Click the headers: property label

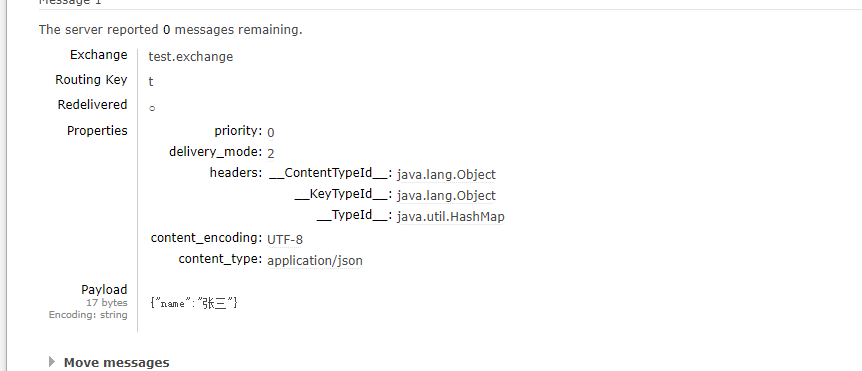236,173
